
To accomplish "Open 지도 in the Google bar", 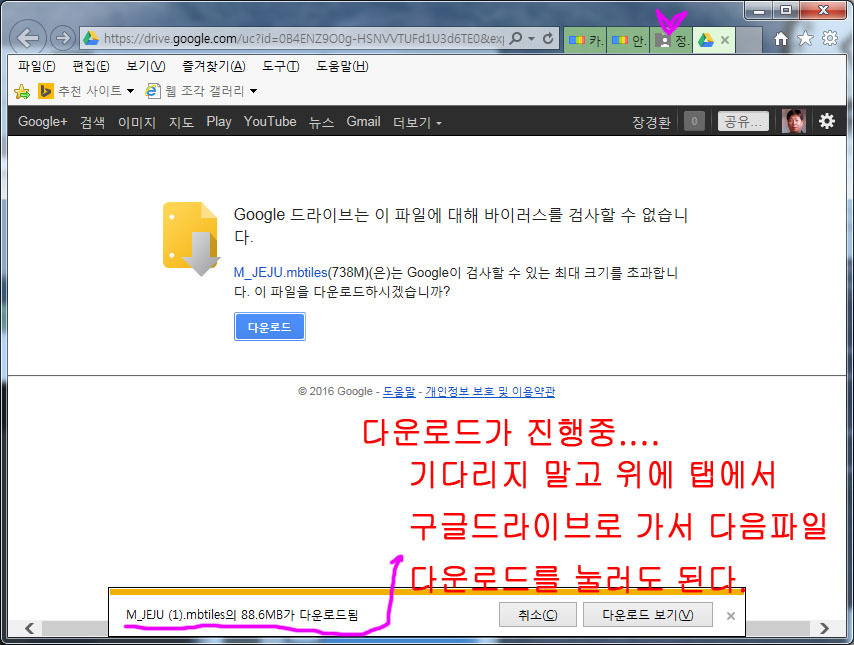I will click(x=181, y=121).
